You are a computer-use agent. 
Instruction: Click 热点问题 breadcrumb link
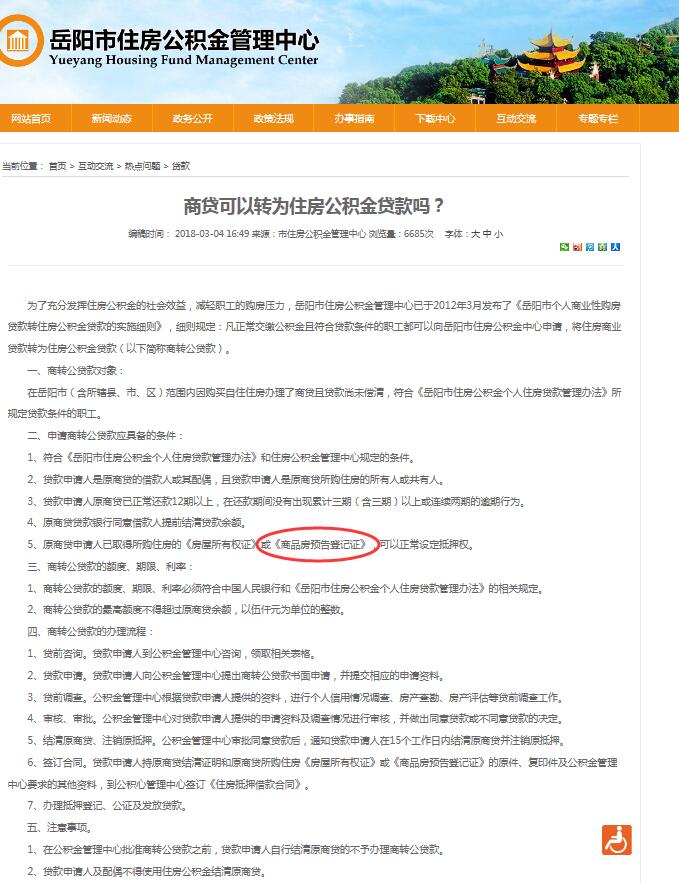(141, 166)
